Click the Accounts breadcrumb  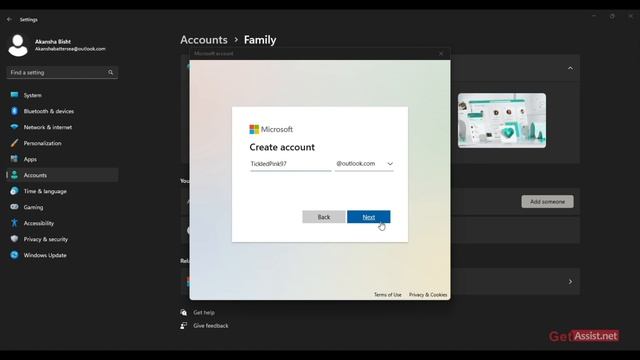pos(204,40)
